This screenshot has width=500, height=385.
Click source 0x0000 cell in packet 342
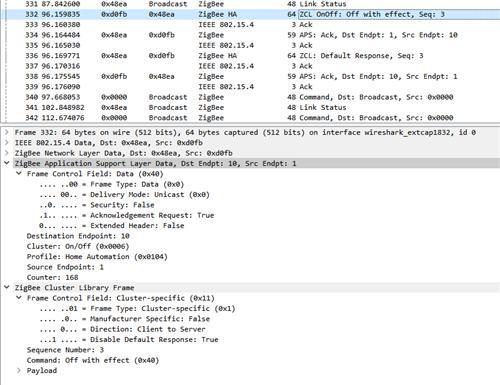[x=114, y=118]
